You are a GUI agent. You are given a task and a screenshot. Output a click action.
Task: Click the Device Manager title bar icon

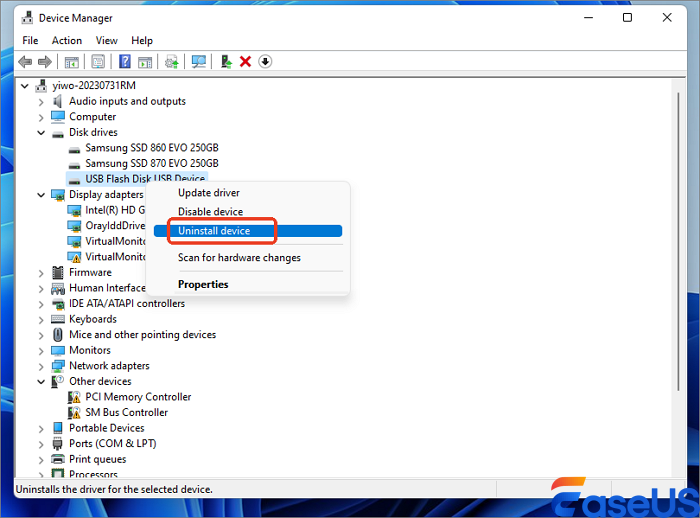point(27,18)
